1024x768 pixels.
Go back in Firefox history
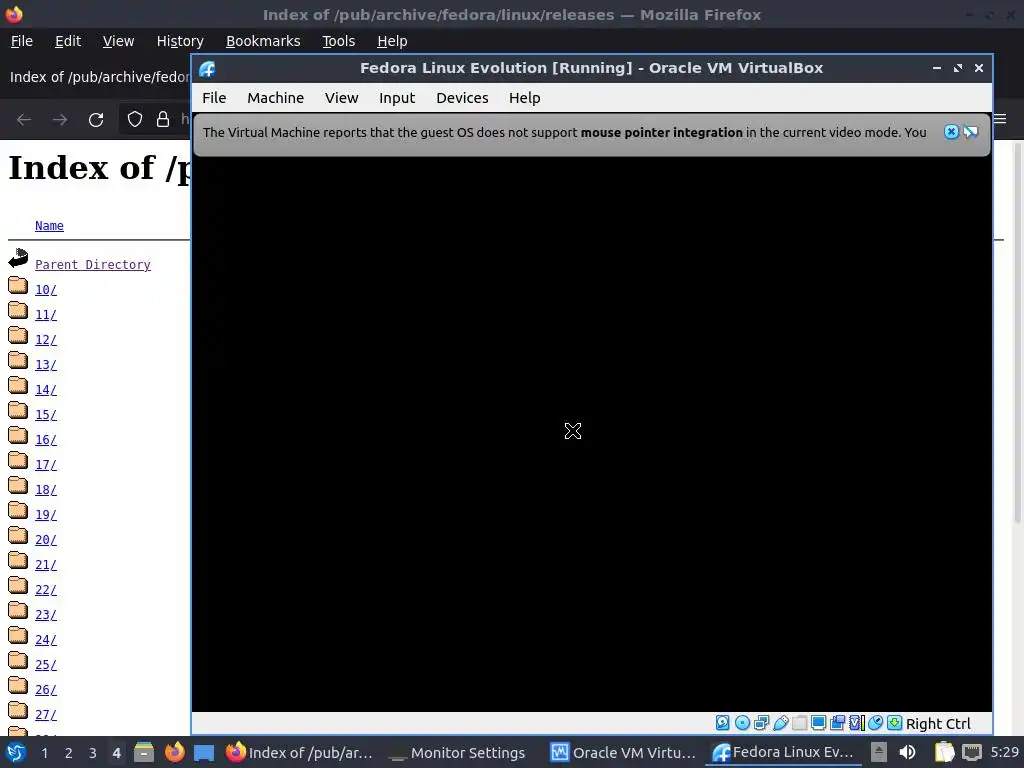coord(24,120)
